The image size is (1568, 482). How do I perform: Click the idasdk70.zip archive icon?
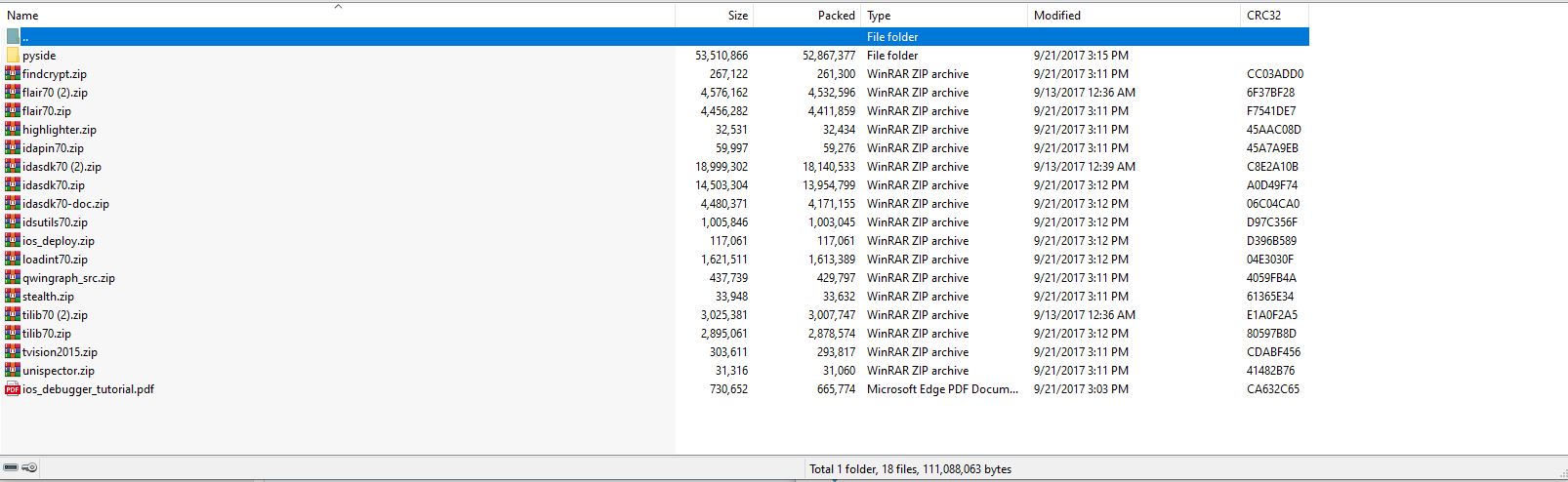(13, 184)
